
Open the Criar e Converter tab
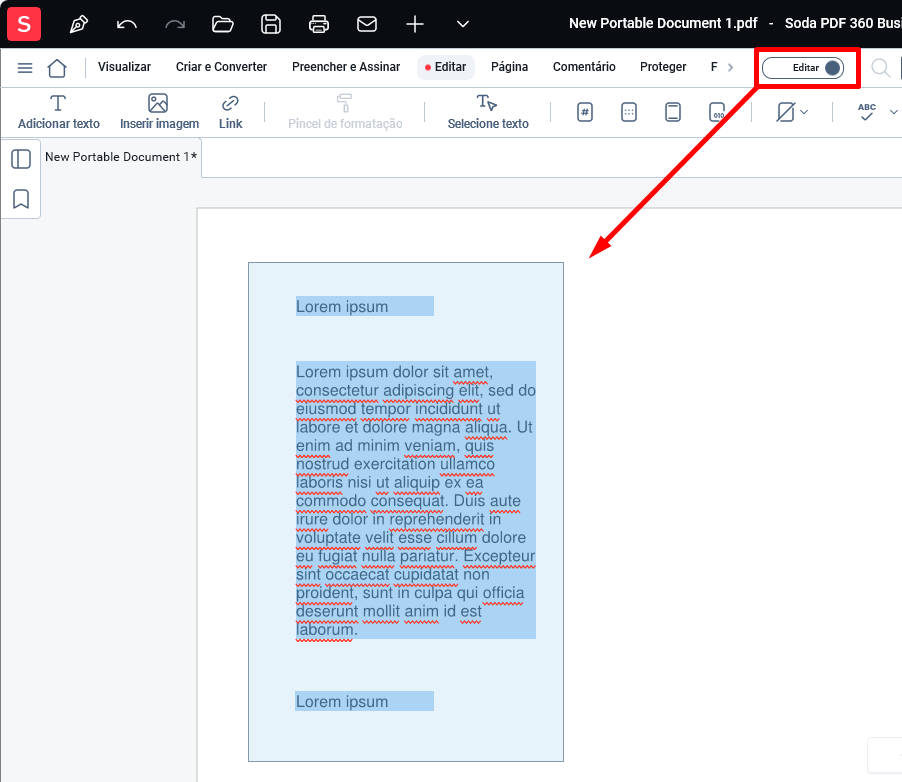221,67
